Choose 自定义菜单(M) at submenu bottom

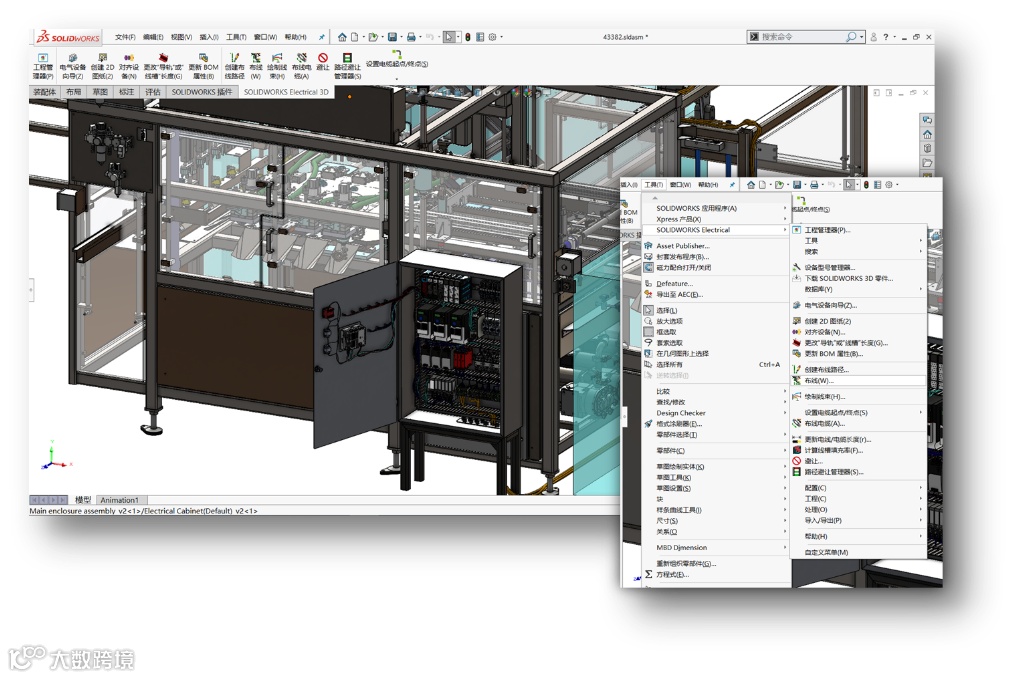(x=826, y=552)
